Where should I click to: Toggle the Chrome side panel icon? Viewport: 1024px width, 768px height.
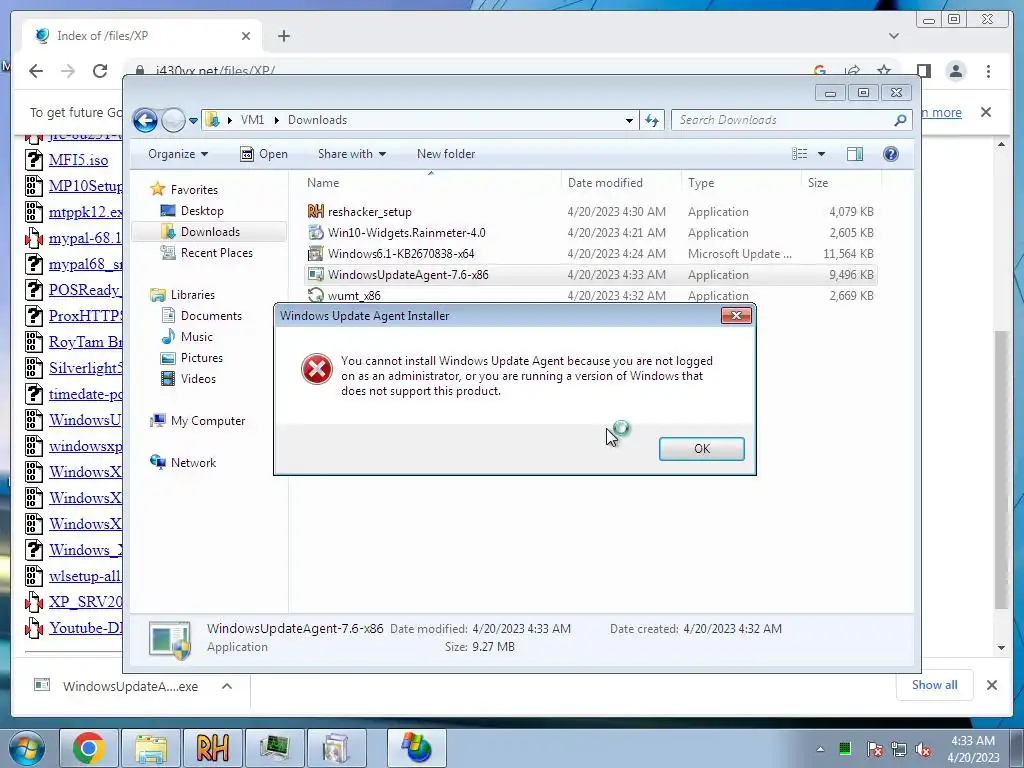[x=923, y=71]
